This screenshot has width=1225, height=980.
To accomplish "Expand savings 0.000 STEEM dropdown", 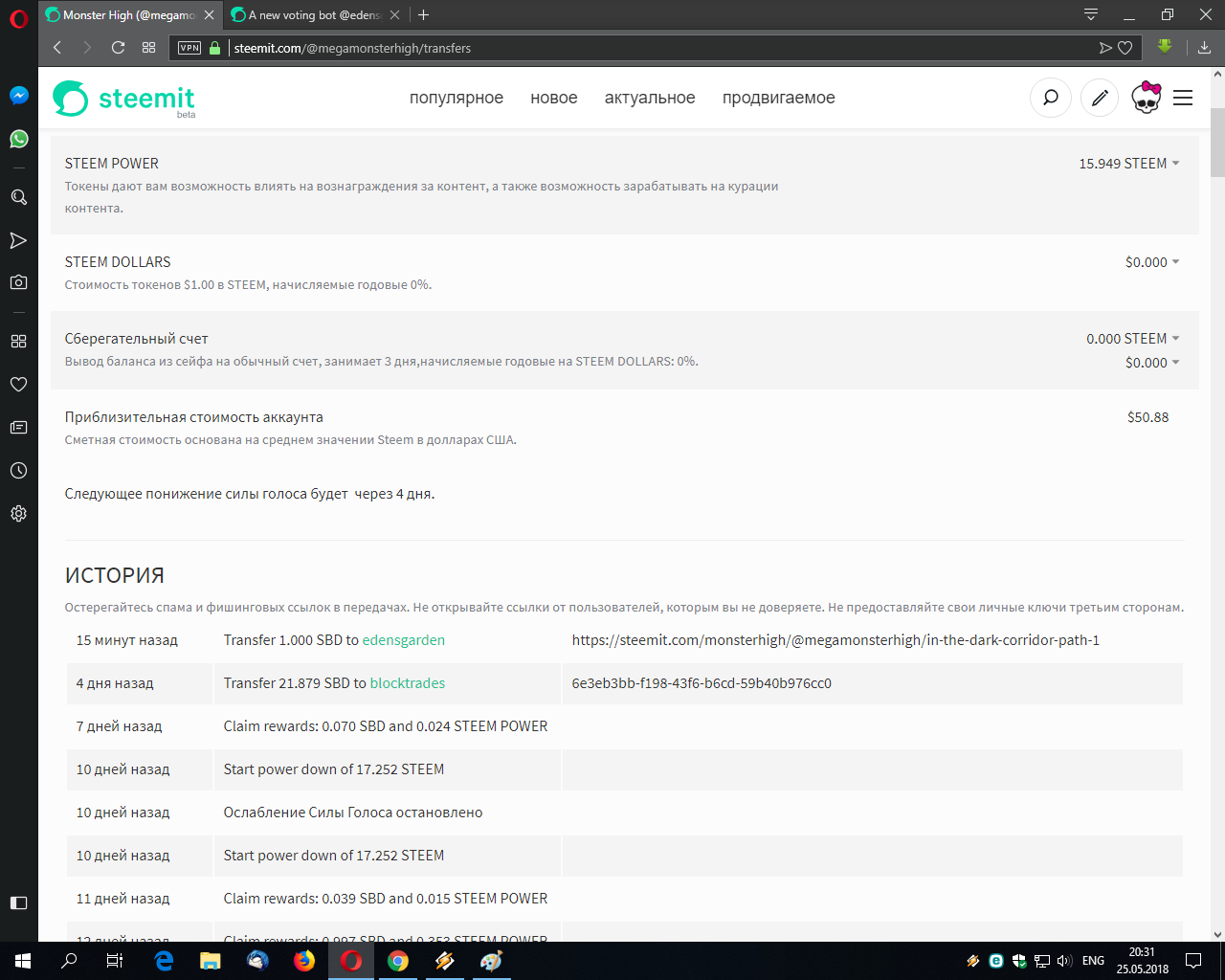I will pos(1133,339).
